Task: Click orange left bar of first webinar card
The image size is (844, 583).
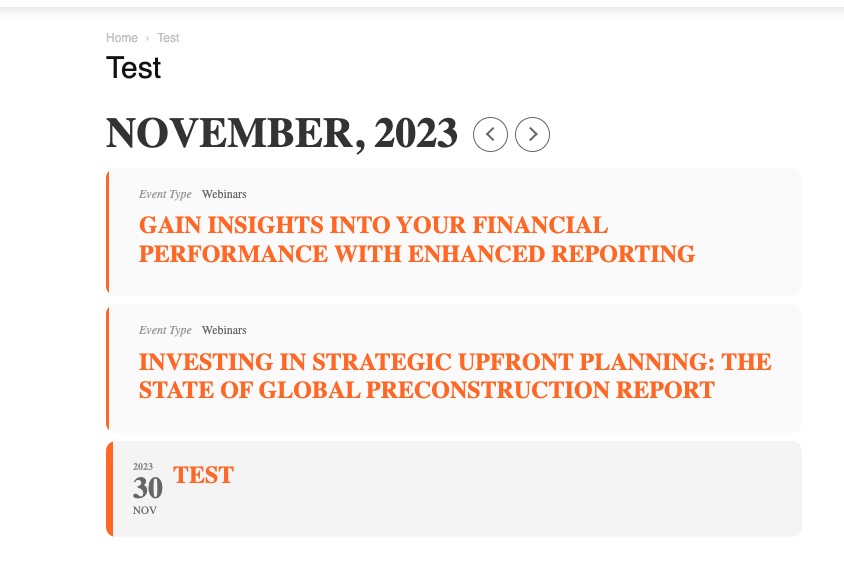Action: point(108,231)
